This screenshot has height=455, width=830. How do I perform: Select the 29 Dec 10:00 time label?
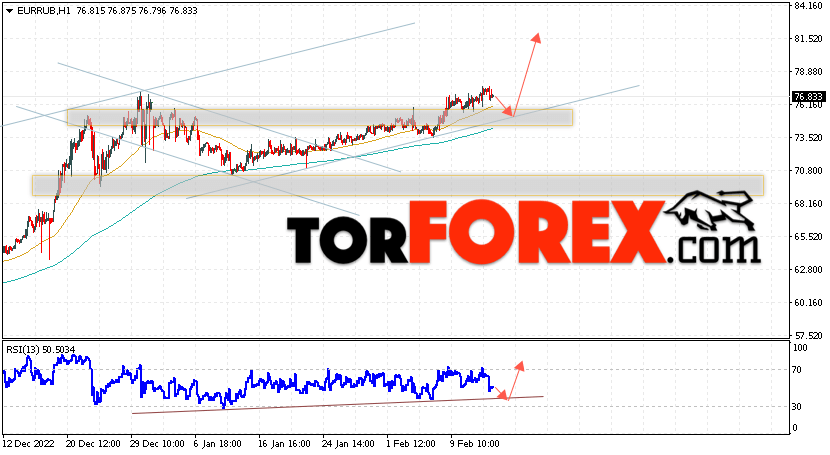click(x=157, y=443)
